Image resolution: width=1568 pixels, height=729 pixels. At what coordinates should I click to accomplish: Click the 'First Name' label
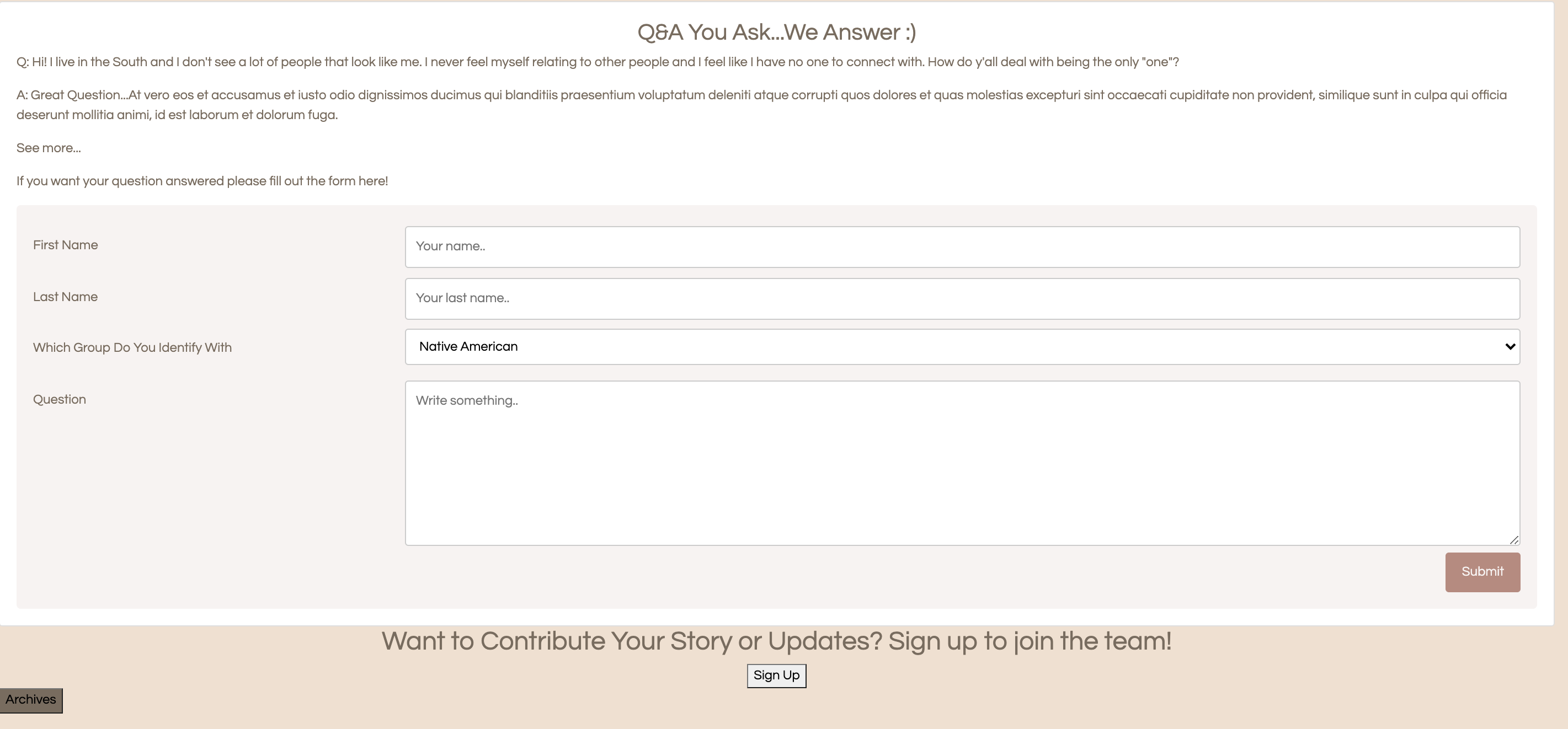(65, 245)
